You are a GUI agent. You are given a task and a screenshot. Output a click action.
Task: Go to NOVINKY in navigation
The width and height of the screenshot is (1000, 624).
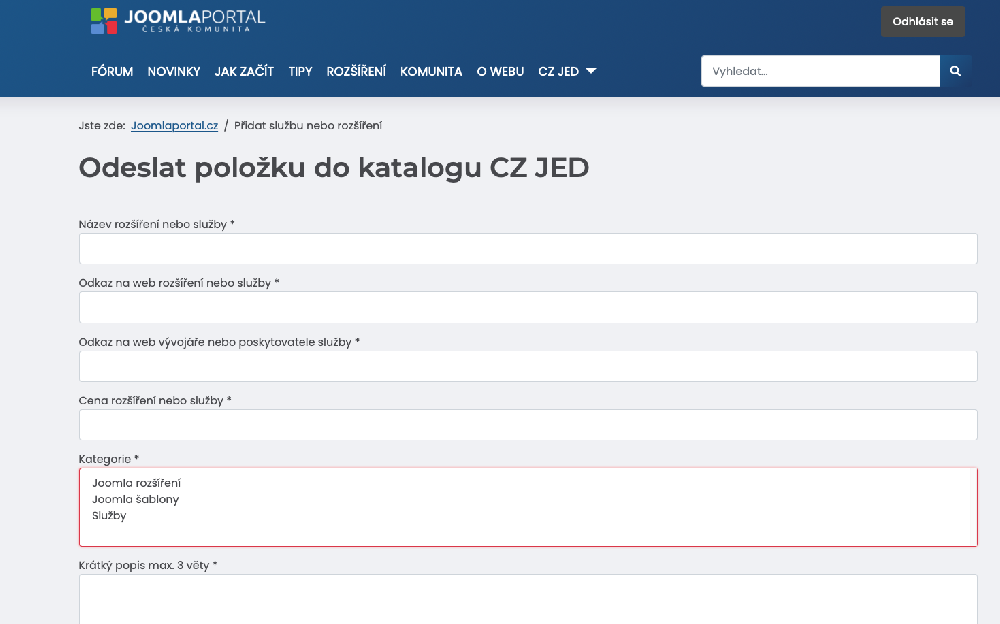point(174,71)
